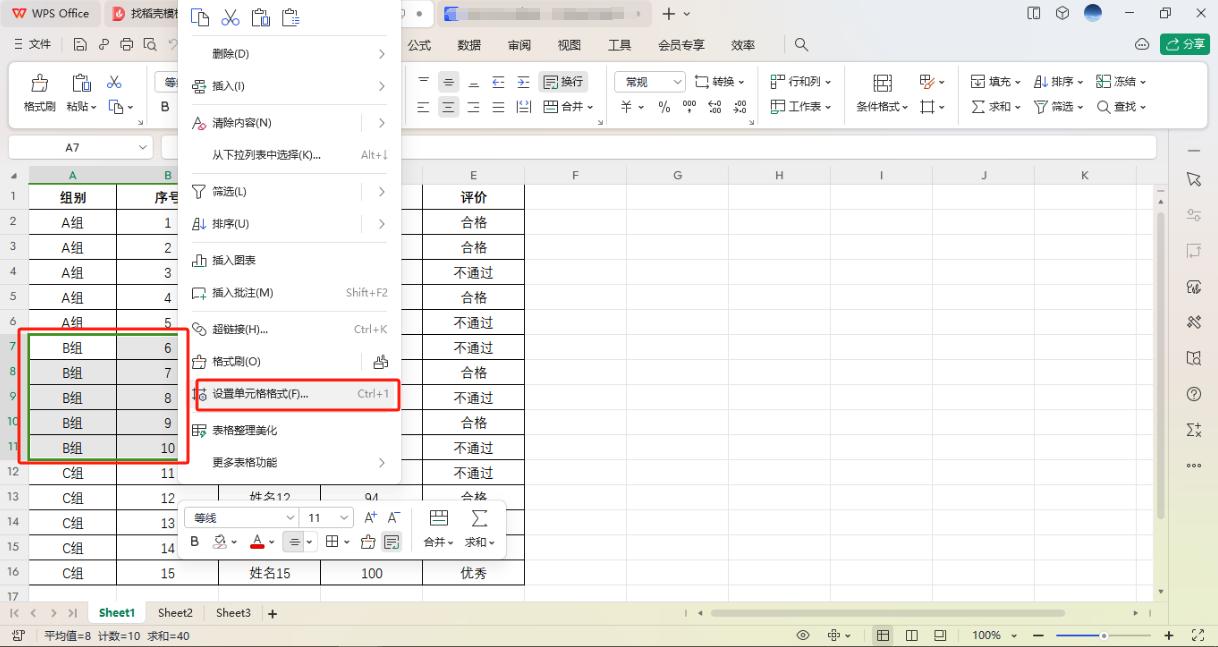Image resolution: width=1218 pixels, height=647 pixels.
Task: Click the green Share (分享) button
Action: pyautogui.click(x=1184, y=45)
